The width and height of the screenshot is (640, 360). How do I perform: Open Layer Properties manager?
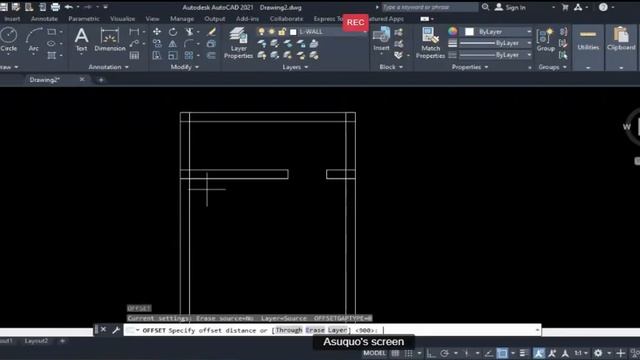click(238, 43)
